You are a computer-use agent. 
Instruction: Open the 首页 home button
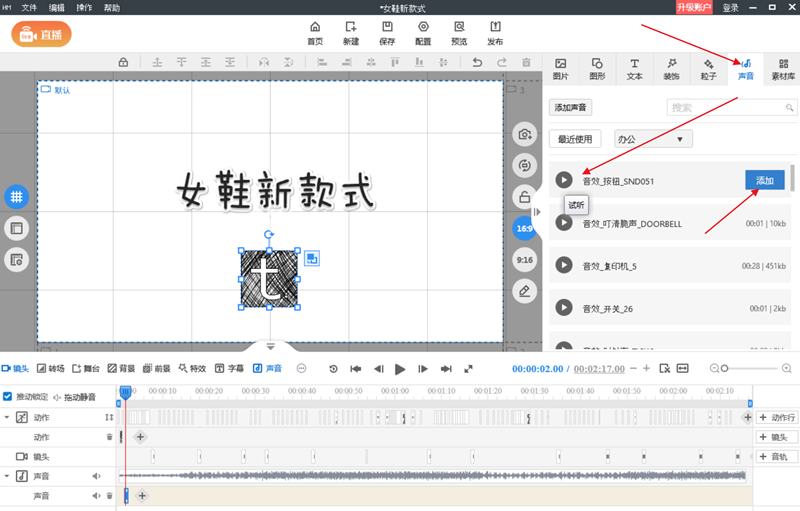tap(315, 33)
